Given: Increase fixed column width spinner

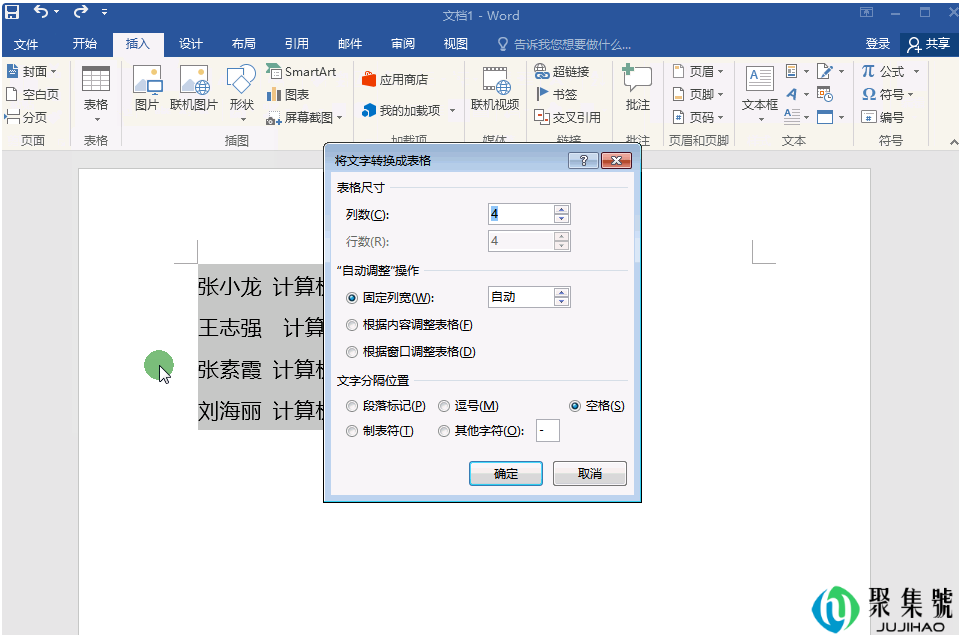Looking at the screenshot, I should tap(561, 292).
